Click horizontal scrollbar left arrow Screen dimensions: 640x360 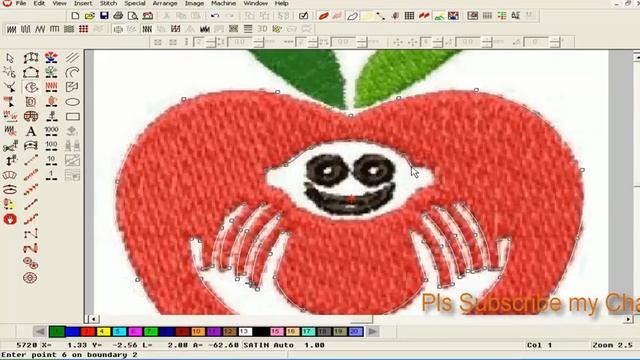point(93,319)
